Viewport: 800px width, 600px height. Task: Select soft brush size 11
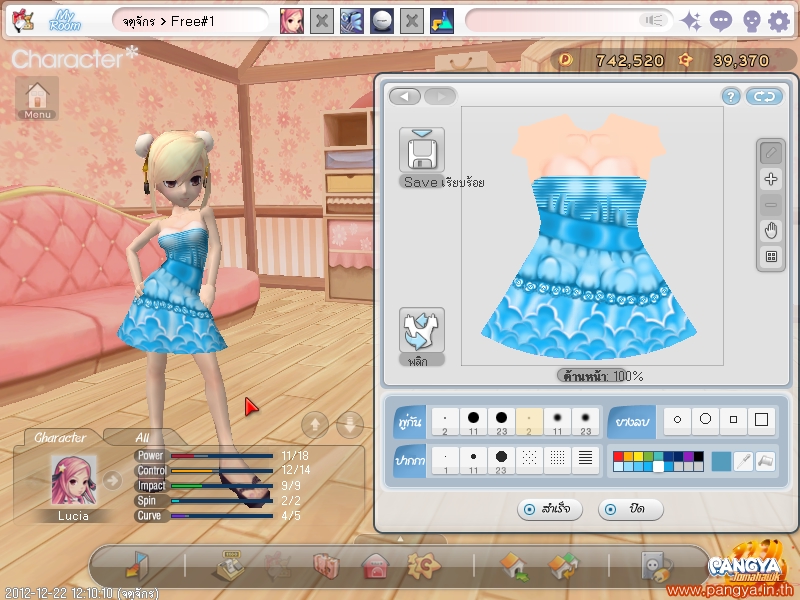557,422
